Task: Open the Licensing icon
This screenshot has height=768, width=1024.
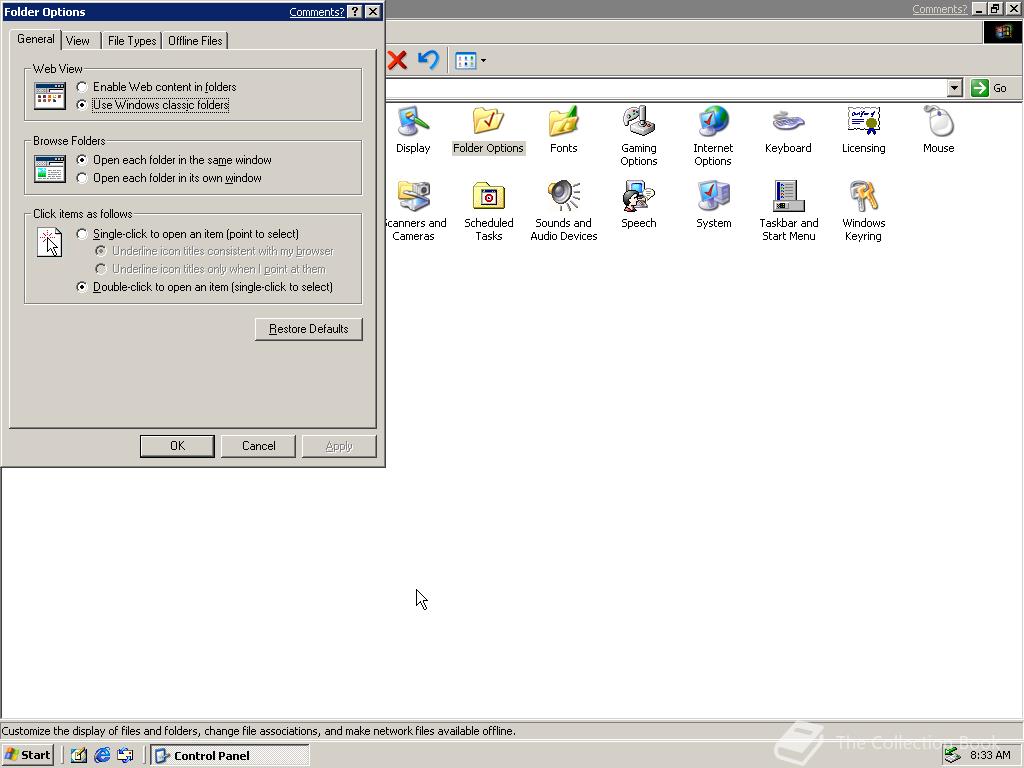Action: point(863,130)
